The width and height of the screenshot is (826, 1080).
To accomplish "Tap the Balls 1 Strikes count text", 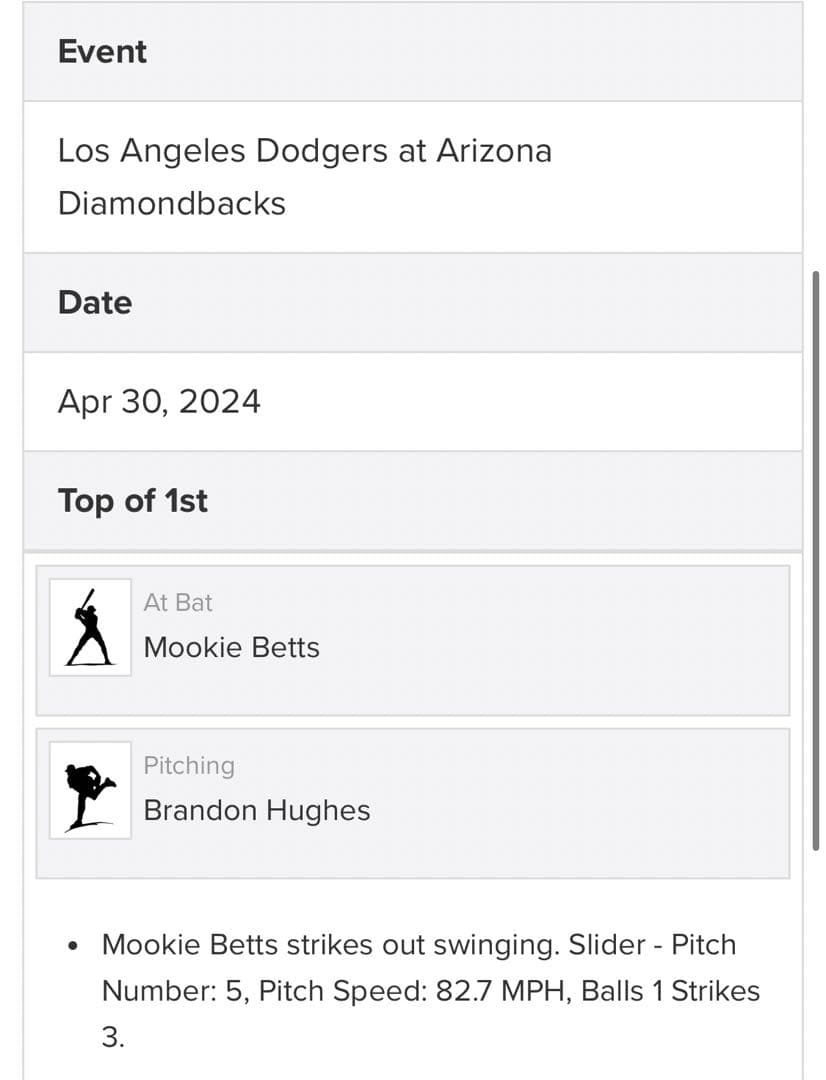I will [x=670, y=991].
